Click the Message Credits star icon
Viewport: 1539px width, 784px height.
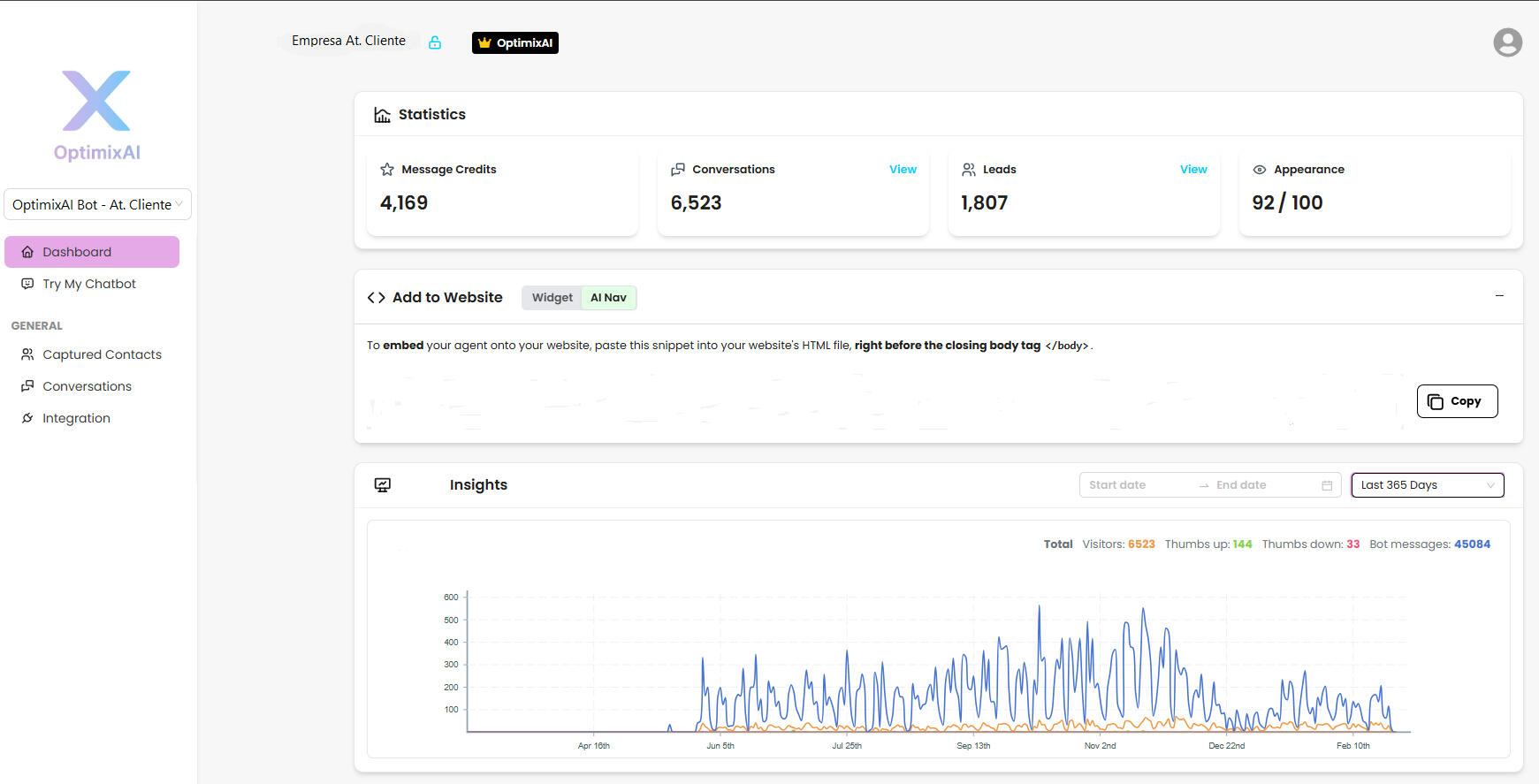tap(387, 170)
